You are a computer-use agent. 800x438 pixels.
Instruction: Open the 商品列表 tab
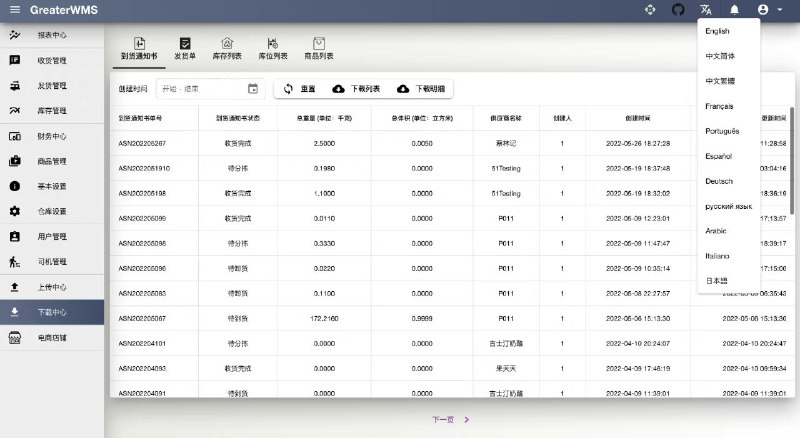click(319, 49)
